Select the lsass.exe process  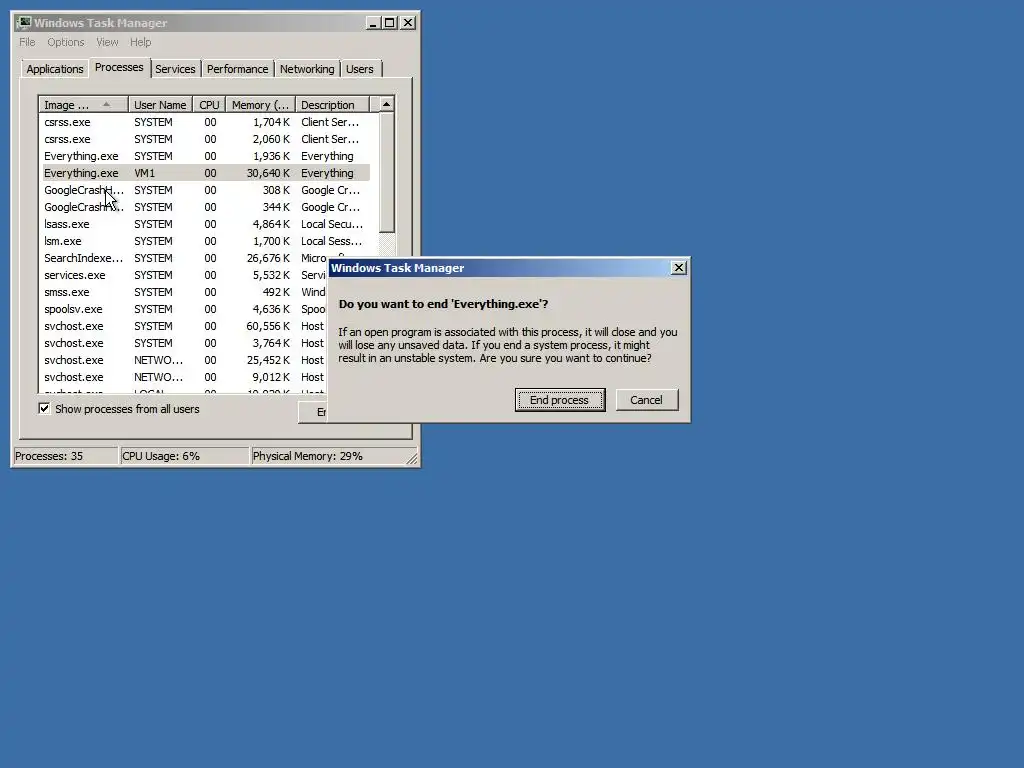(204, 224)
